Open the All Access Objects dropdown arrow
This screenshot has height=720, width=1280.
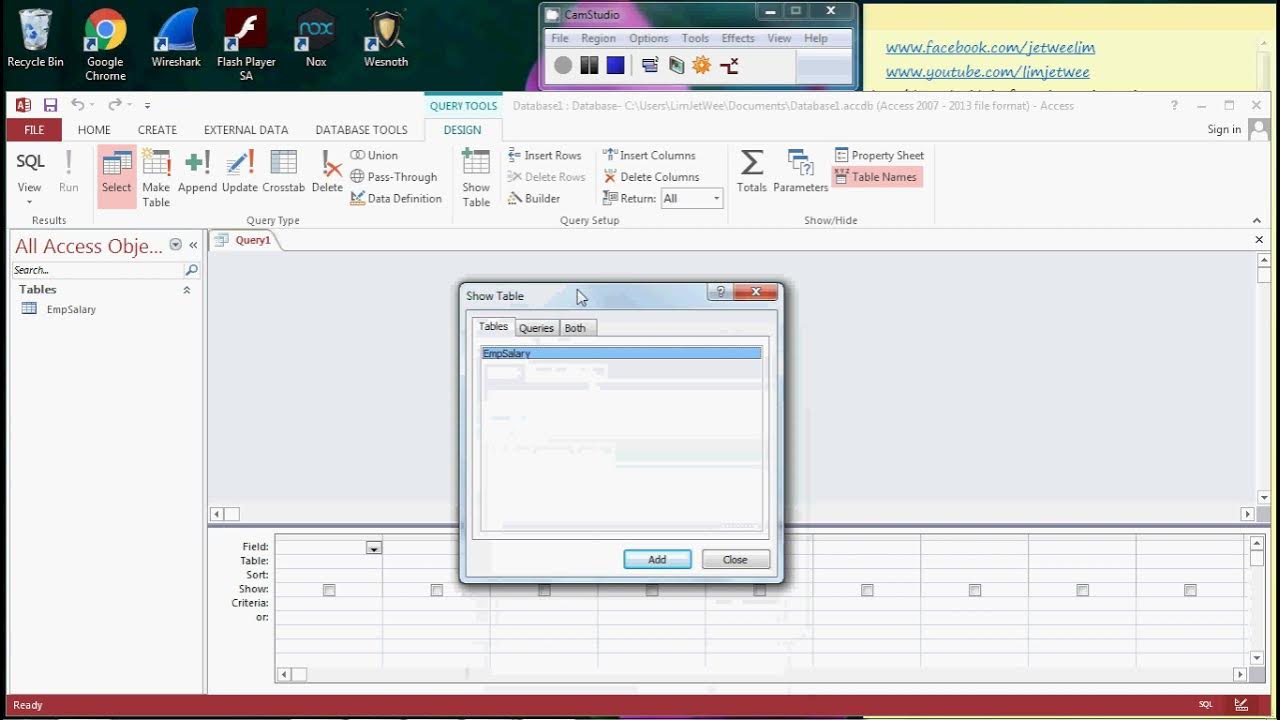click(176, 245)
